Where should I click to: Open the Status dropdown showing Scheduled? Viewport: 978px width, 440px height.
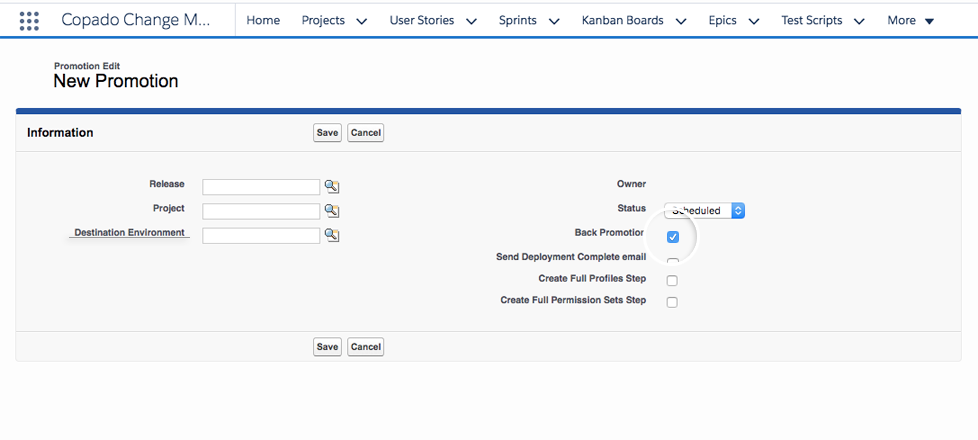[x=704, y=211]
